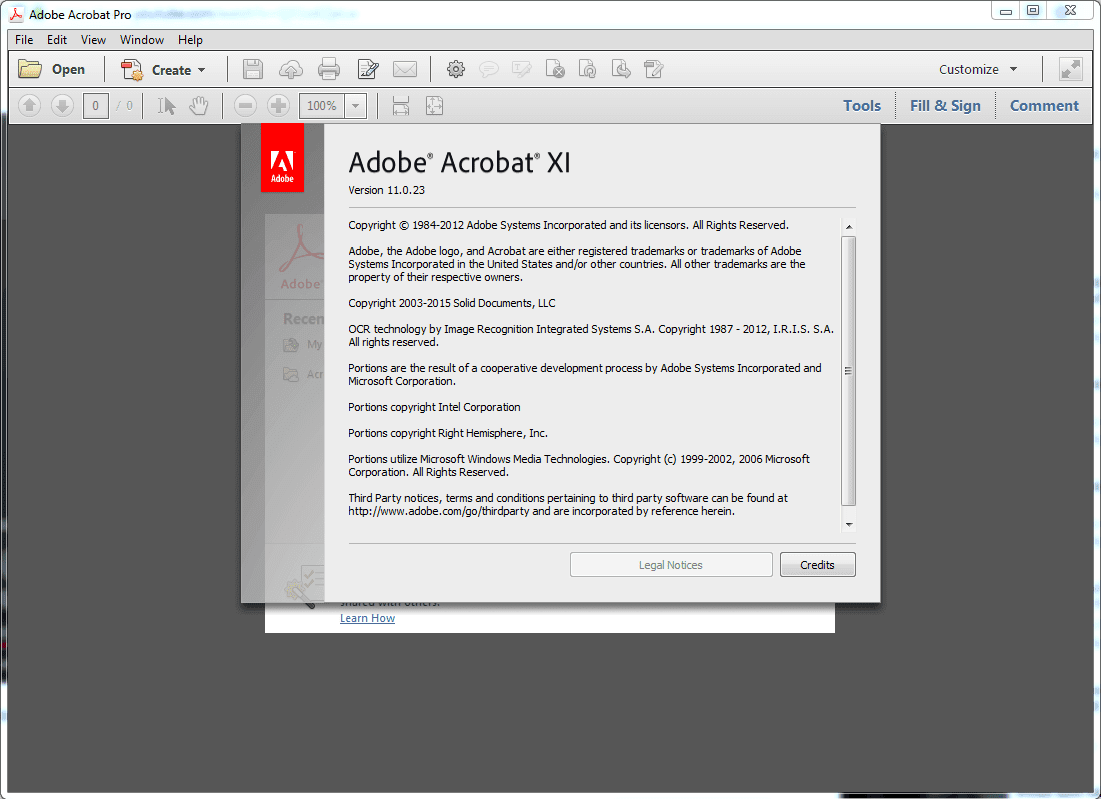
Task: Open the Help menu
Action: (x=190, y=40)
